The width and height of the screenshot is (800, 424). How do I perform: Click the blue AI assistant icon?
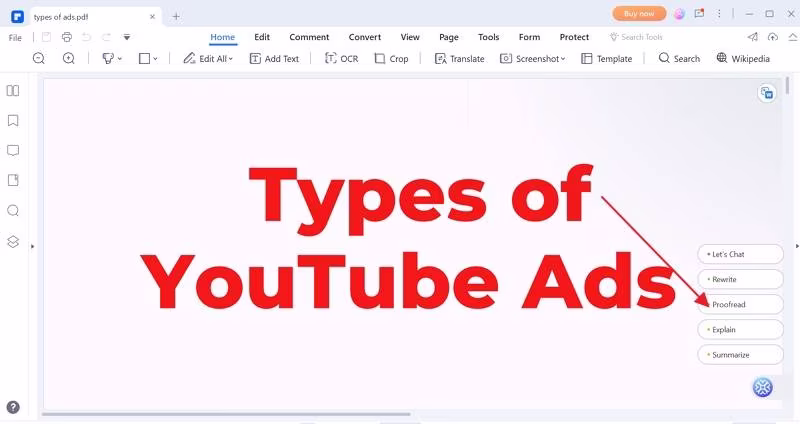click(x=762, y=388)
